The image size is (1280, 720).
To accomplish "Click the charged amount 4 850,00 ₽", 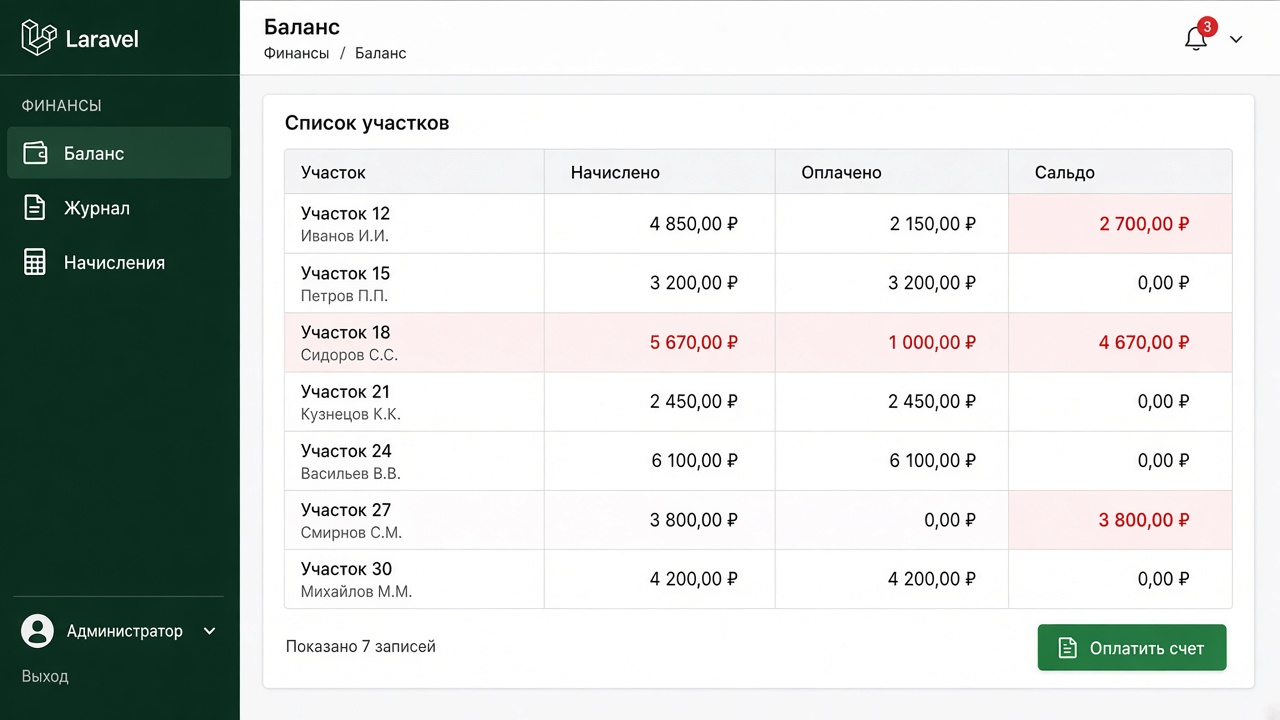I will [x=694, y=224].
